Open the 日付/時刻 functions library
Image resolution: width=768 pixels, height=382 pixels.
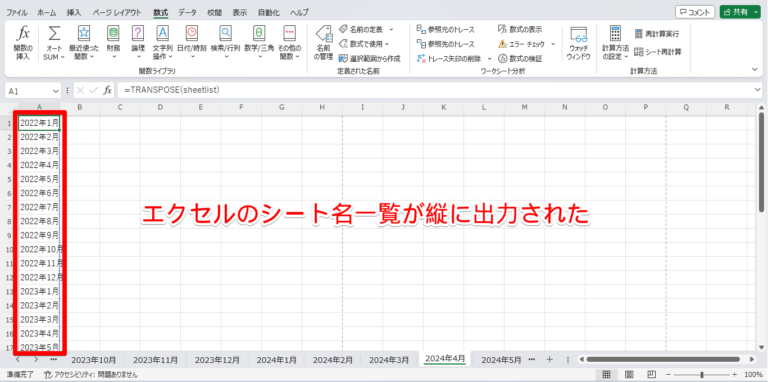coord(192,43)
